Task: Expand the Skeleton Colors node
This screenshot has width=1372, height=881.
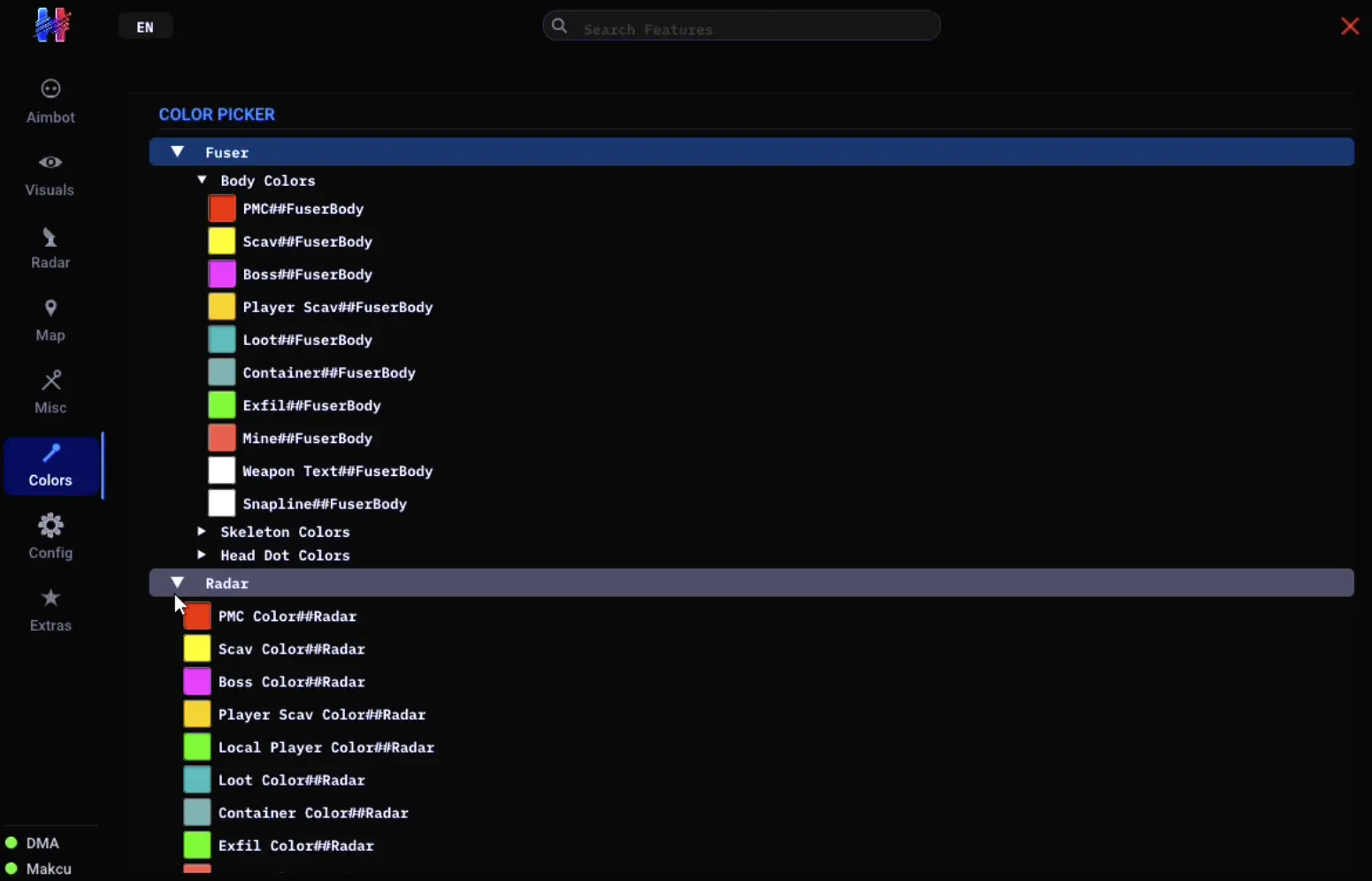Action: tap(202, 532)
